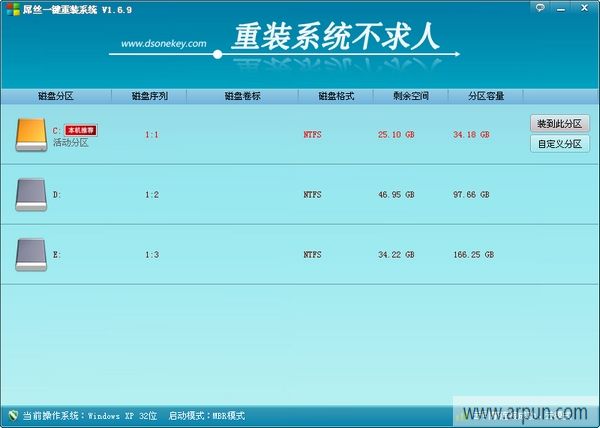The width and height of the screenshot is (600, 428).
Task: Click the orange C: drive icon
Action: point(32,135)
